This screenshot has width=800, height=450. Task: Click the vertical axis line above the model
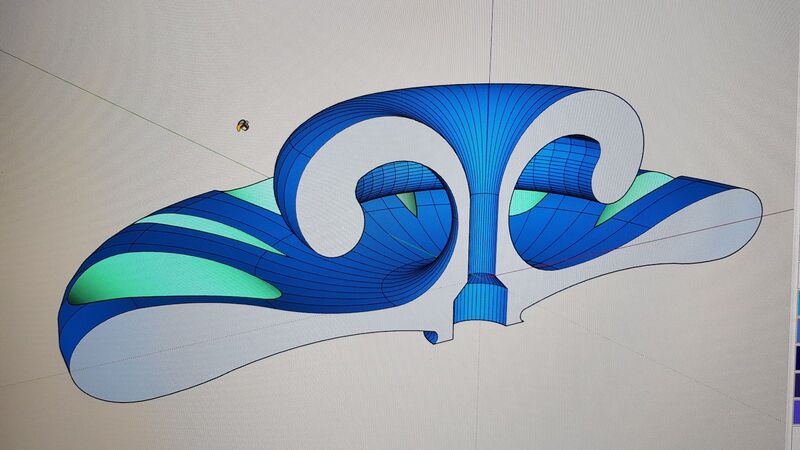pos(491,40)
